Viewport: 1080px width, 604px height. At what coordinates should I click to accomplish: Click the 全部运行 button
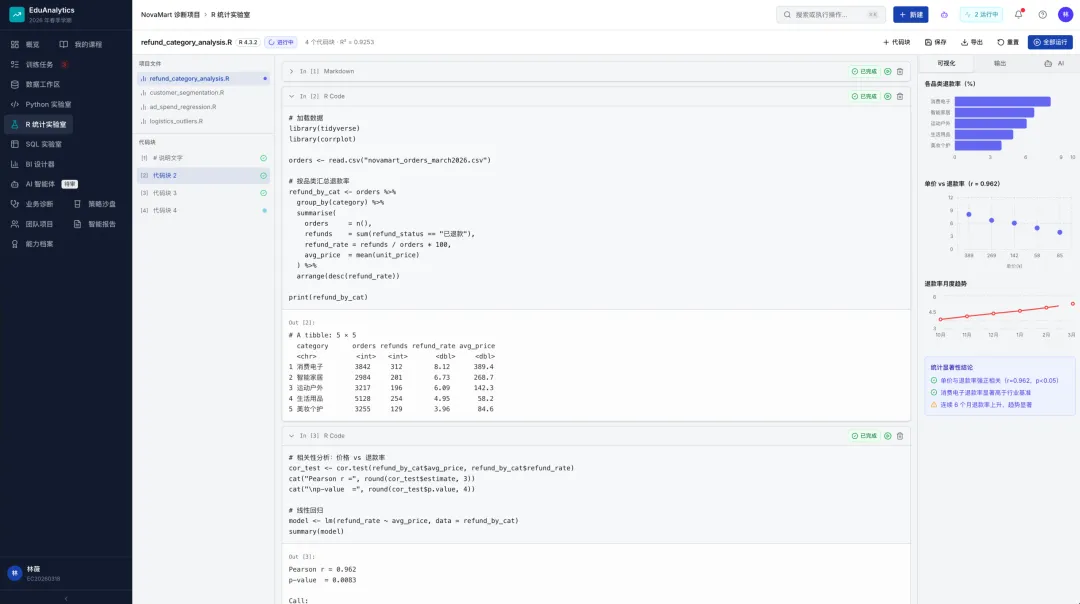click(1050, 42)
